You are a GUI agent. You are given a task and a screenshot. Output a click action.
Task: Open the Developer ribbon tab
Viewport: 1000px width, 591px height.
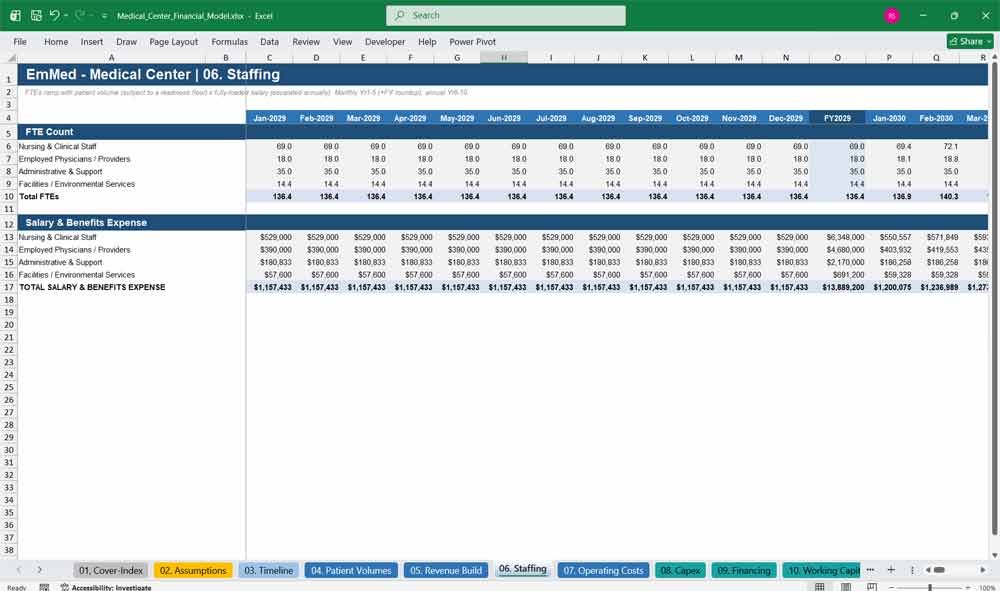pyautogui.click(x=385, y=41)
